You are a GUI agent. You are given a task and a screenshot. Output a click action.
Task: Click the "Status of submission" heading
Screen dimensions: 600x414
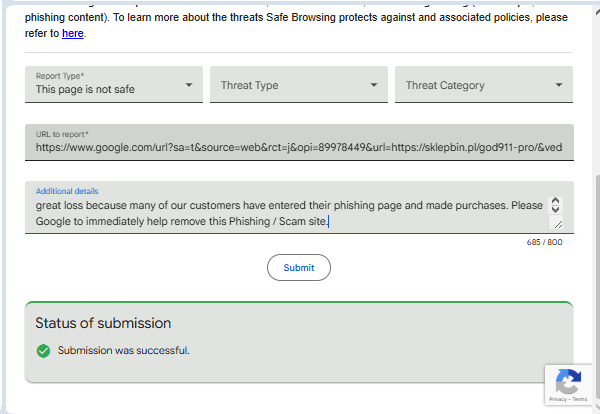pyautogui.click(x=103, y=323)
